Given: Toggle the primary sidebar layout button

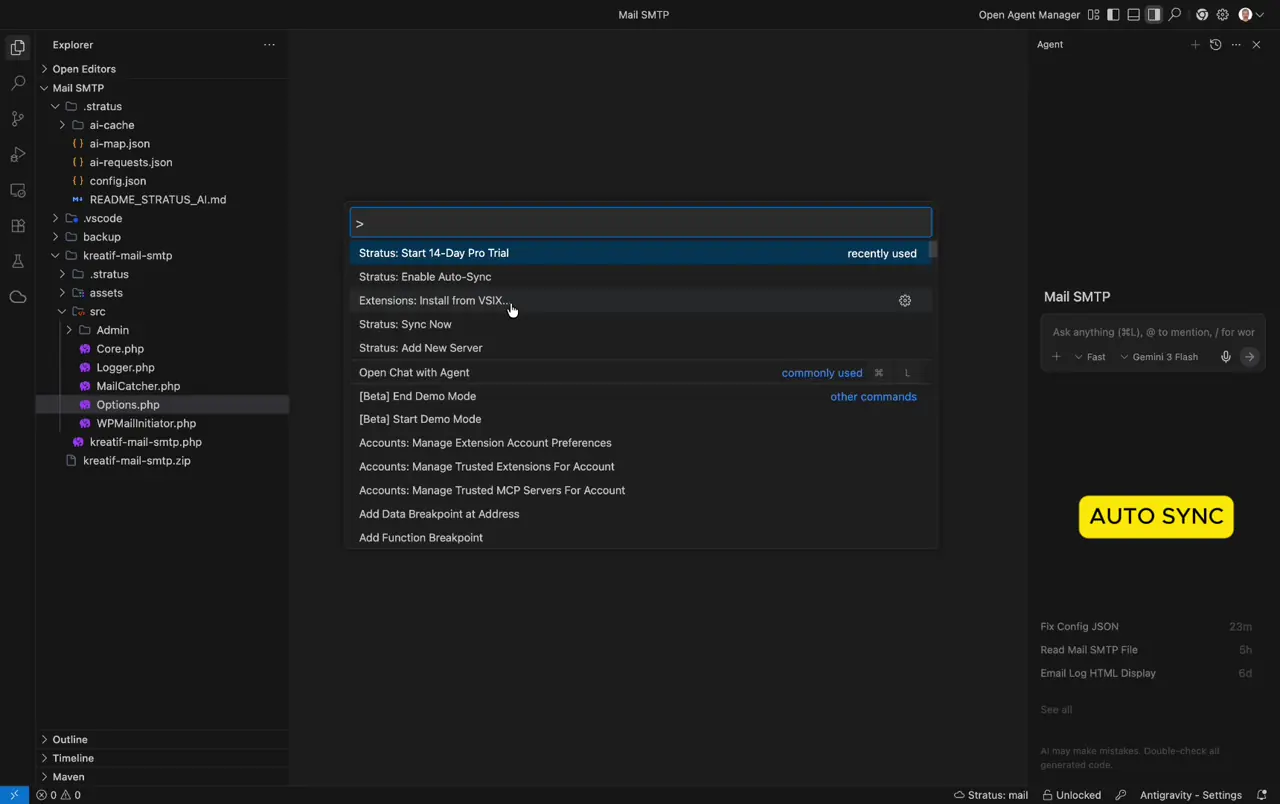Looking at the screenshot, I should pyautogui.click(x=1113, y=15).
